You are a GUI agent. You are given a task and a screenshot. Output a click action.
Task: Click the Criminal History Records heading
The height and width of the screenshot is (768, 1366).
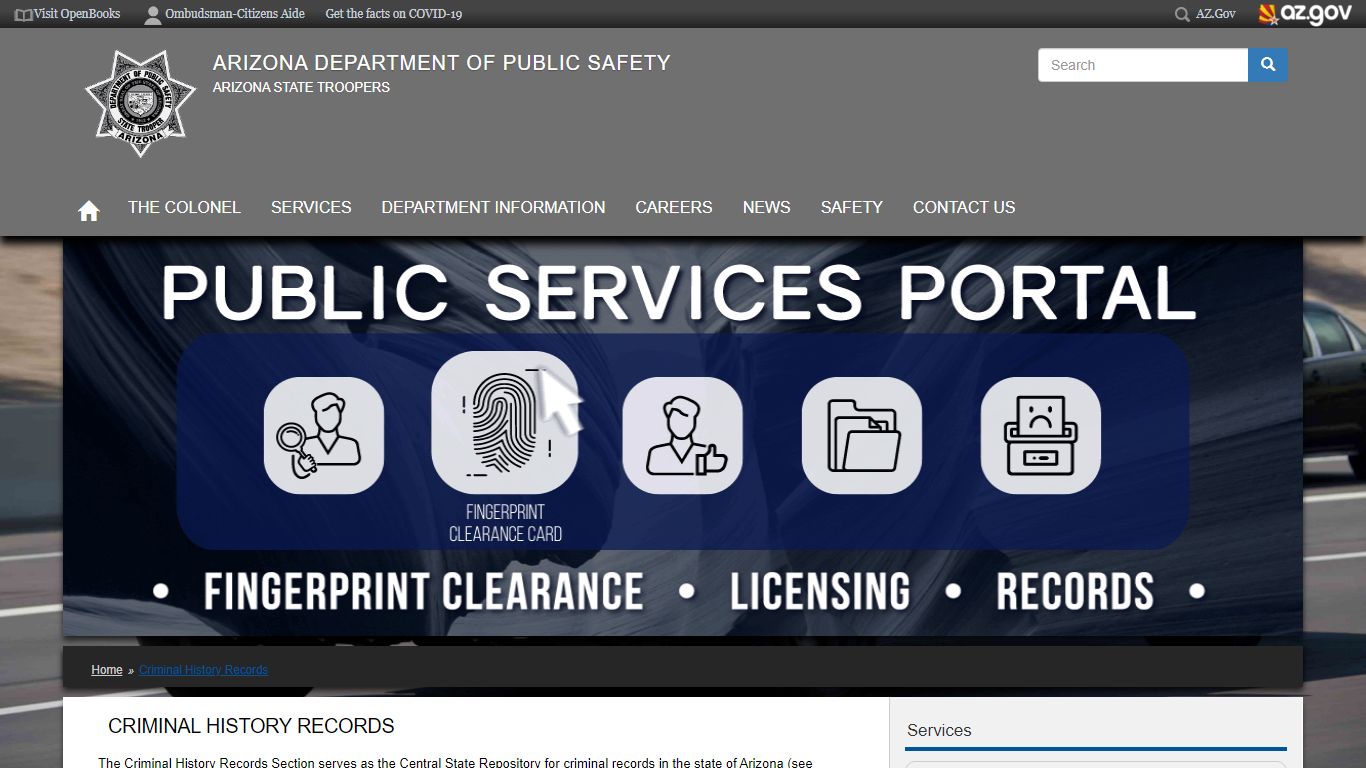click(x=251, y=726)
